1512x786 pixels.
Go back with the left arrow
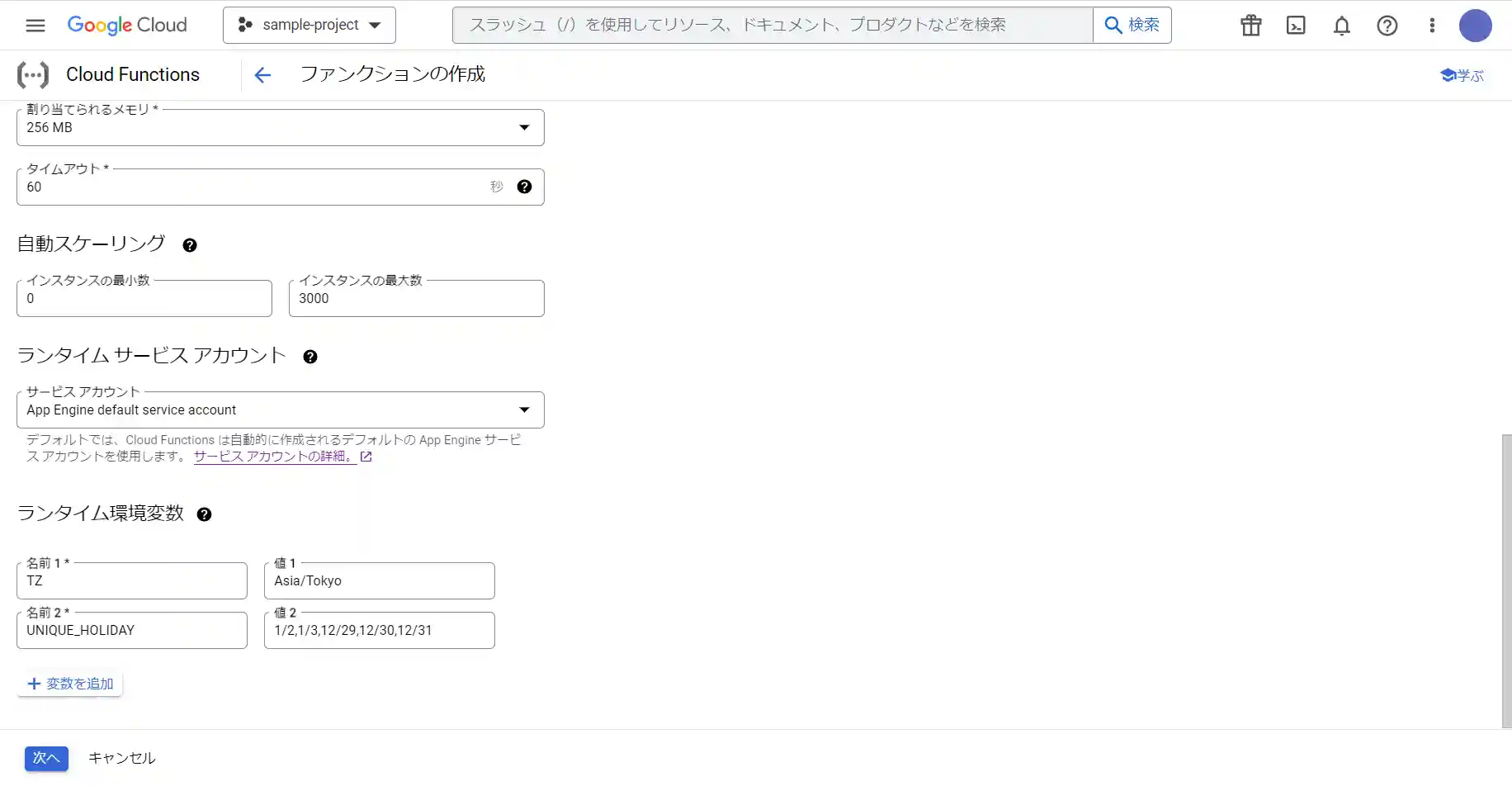pos(262,75)
